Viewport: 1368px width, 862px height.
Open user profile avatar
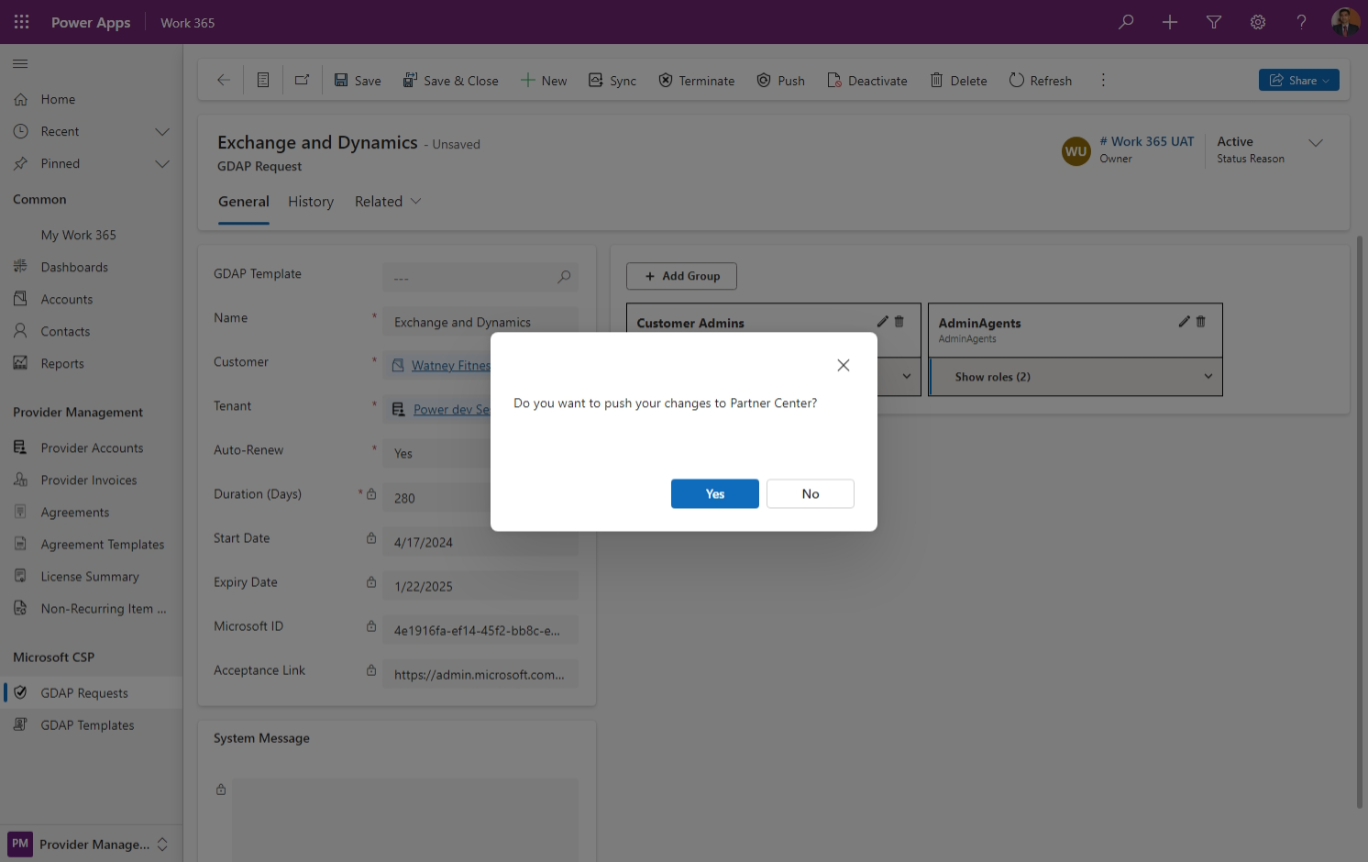pyautogui.click(x=1345, y=22)
